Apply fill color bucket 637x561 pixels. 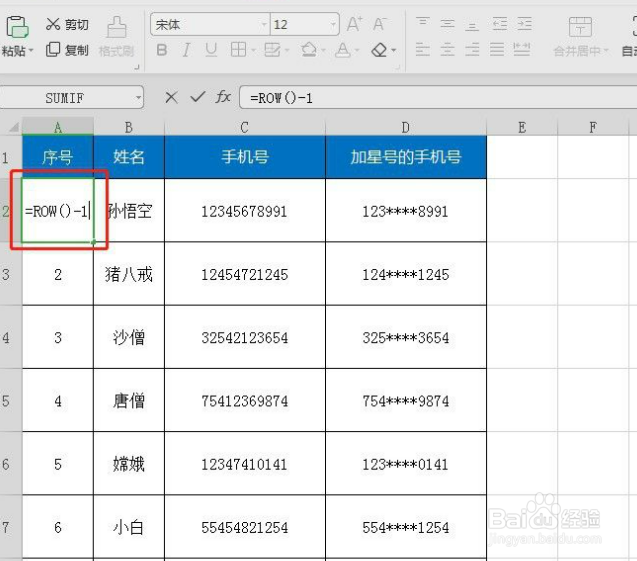(x=309, y=50)
